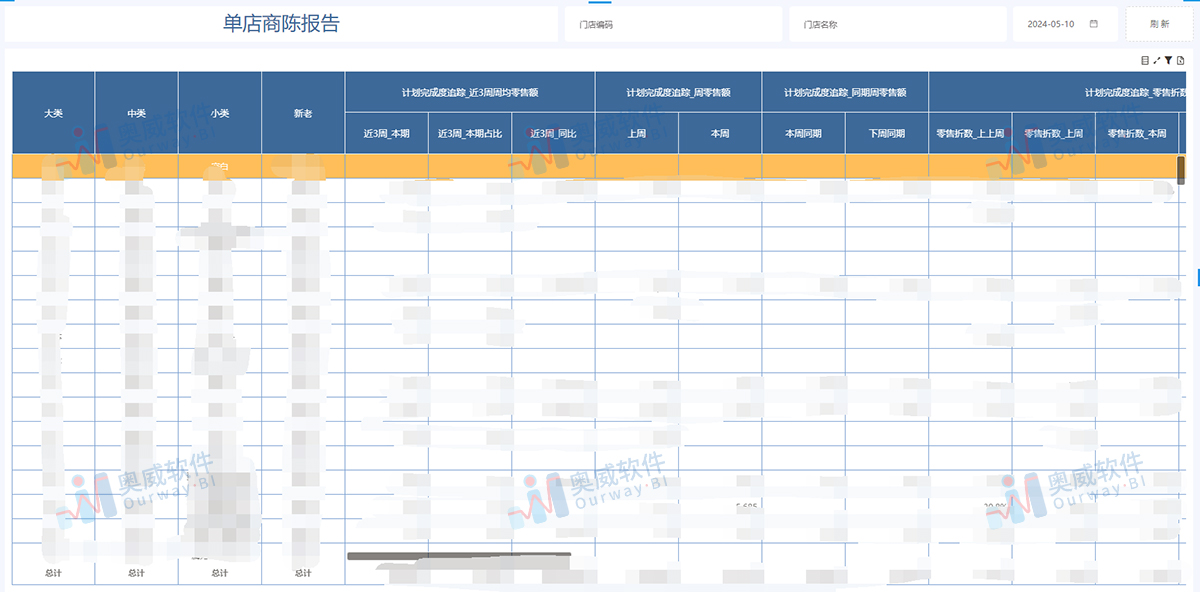Click the 计划完成度追踪_零售折数 group header
Screen dimensions: 1200x592
point(1058,92)
